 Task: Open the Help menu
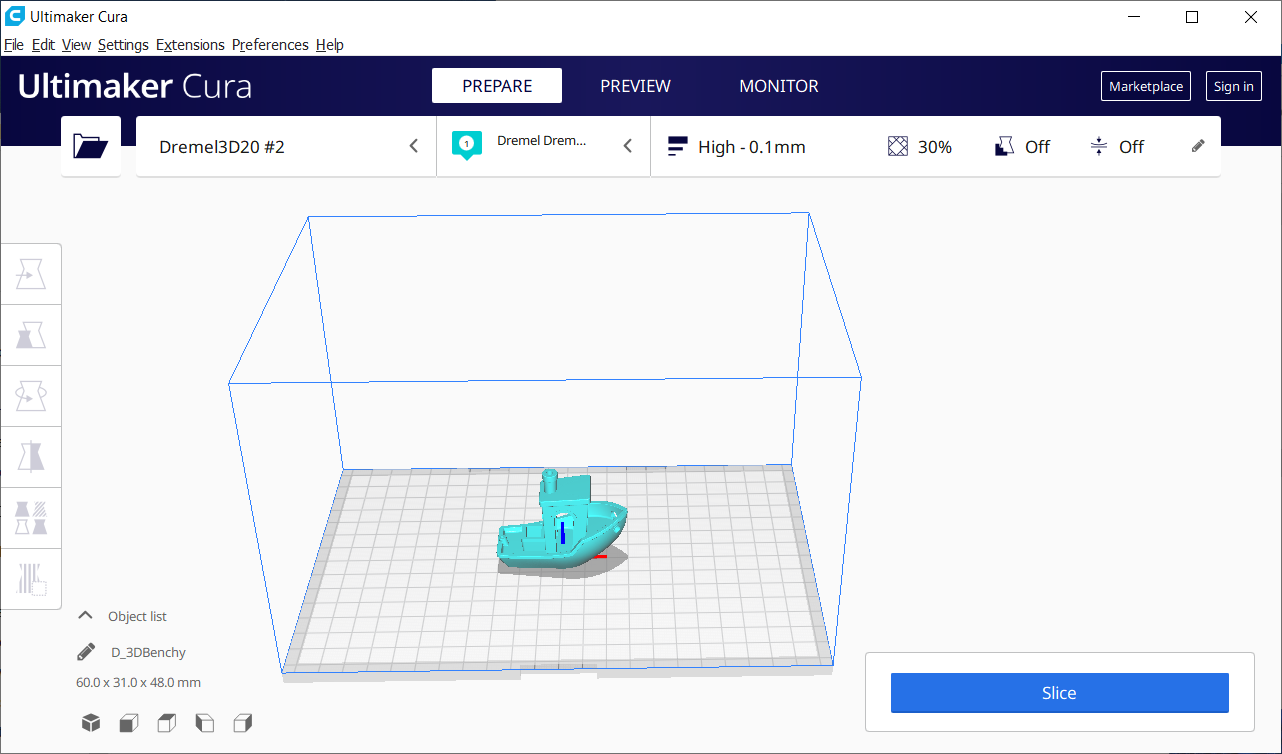(x=330, y=45)
